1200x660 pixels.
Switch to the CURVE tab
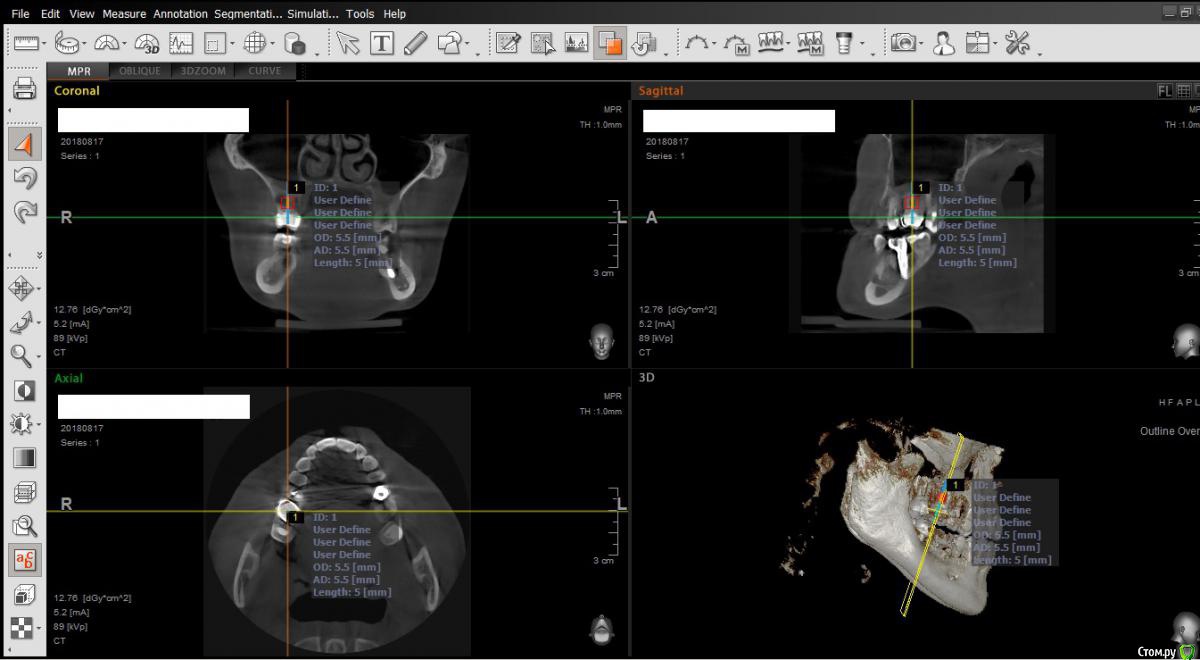point(264,71)
